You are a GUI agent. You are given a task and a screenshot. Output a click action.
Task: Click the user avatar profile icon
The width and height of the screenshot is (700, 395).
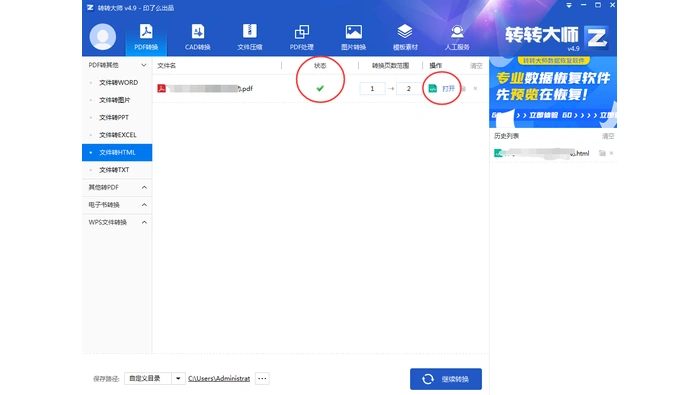pyautogui.click(x=103, y=37)
